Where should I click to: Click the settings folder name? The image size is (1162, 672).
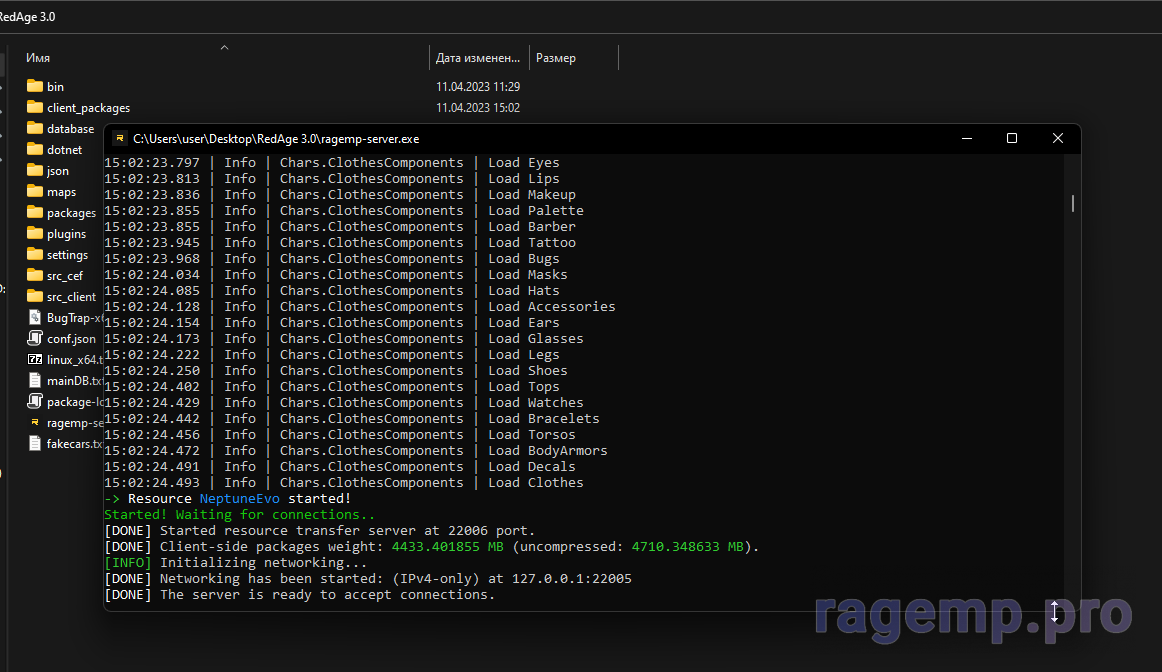pos(67,255)
